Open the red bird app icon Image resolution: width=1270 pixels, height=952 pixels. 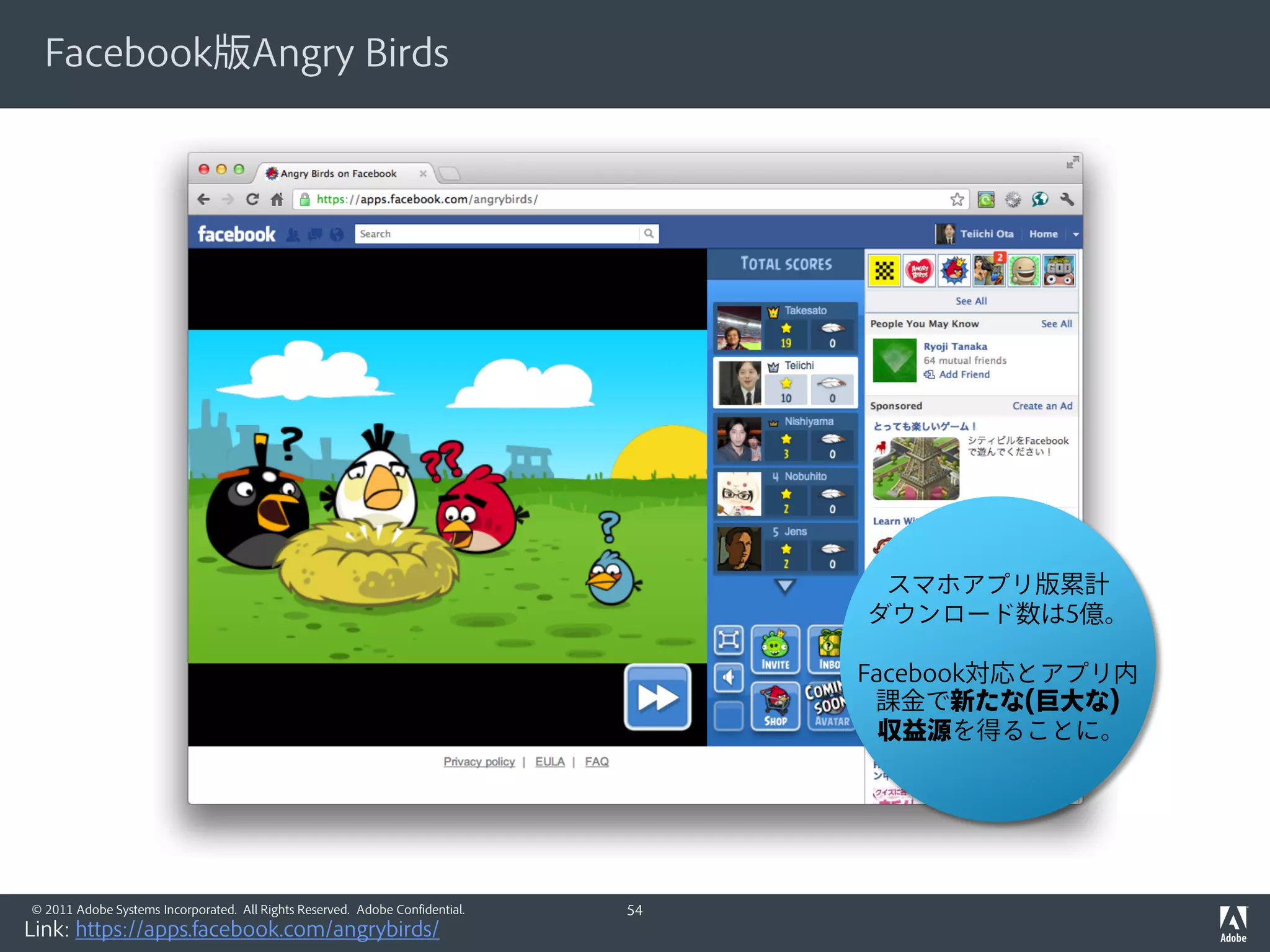[954, 271]
